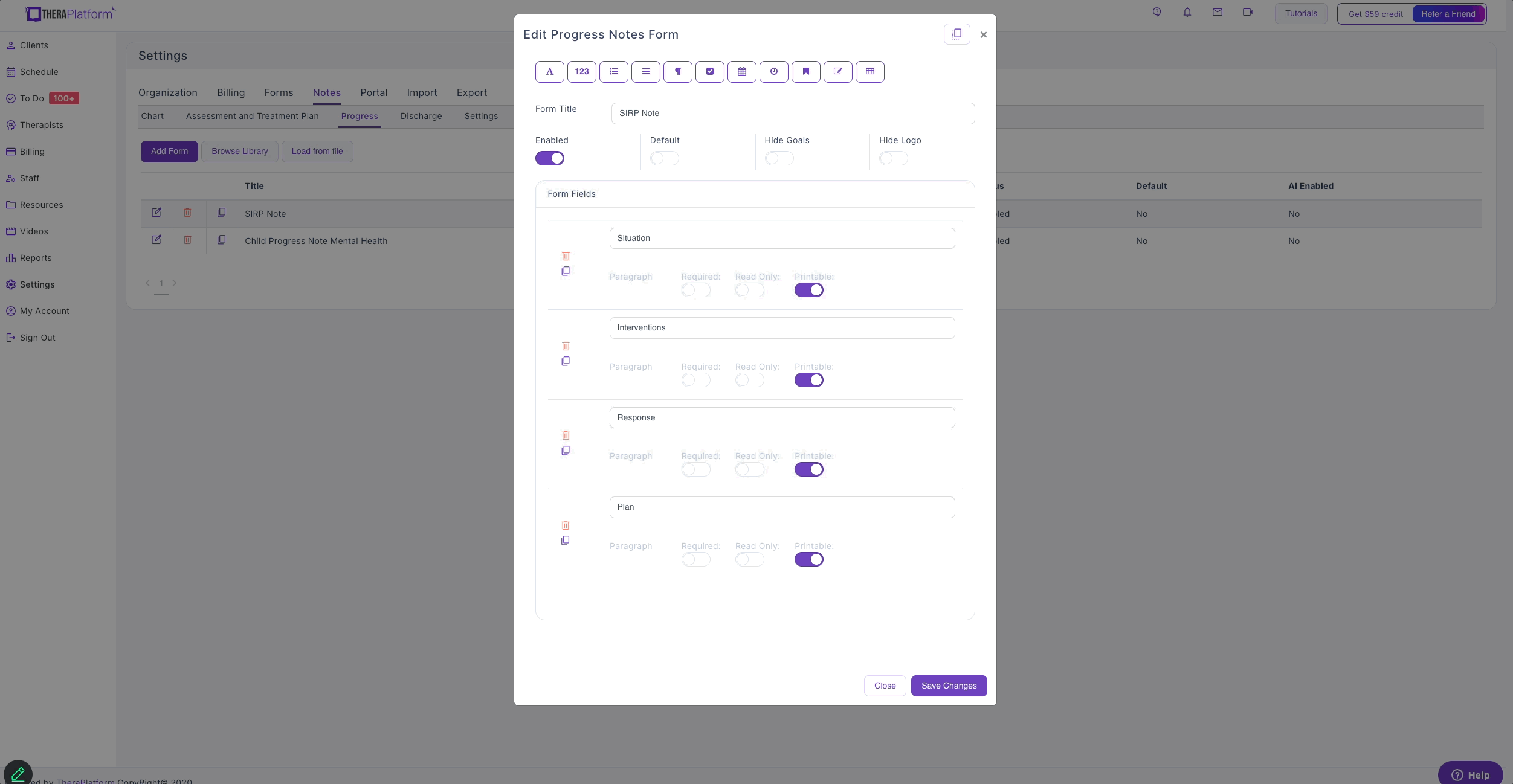Open Schedule in the sidebar
The width and height of the screenshot is (1513, 784).
39,72
